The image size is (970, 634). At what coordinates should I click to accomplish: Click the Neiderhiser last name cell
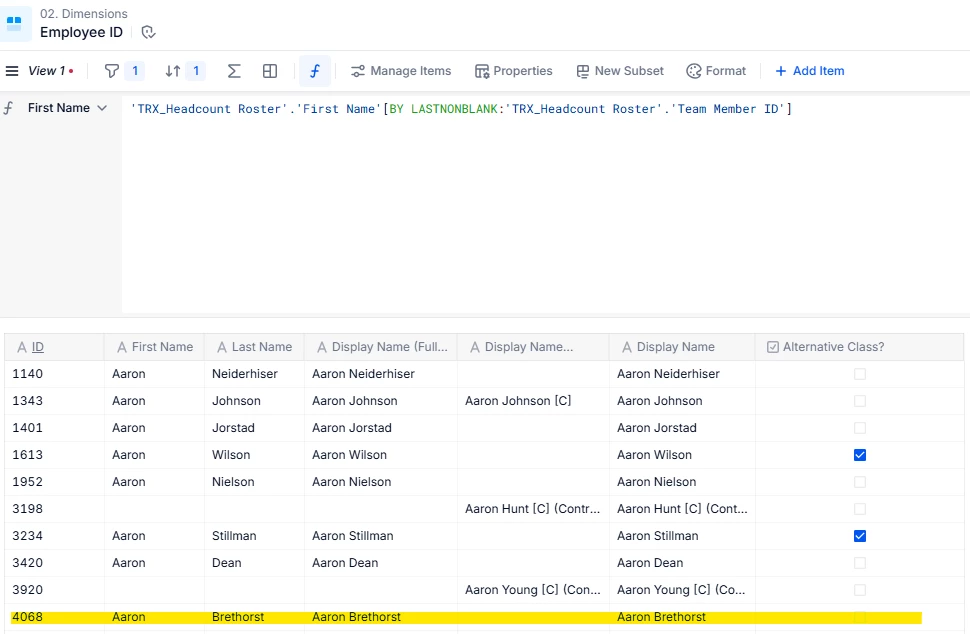[x=254, y=374]
